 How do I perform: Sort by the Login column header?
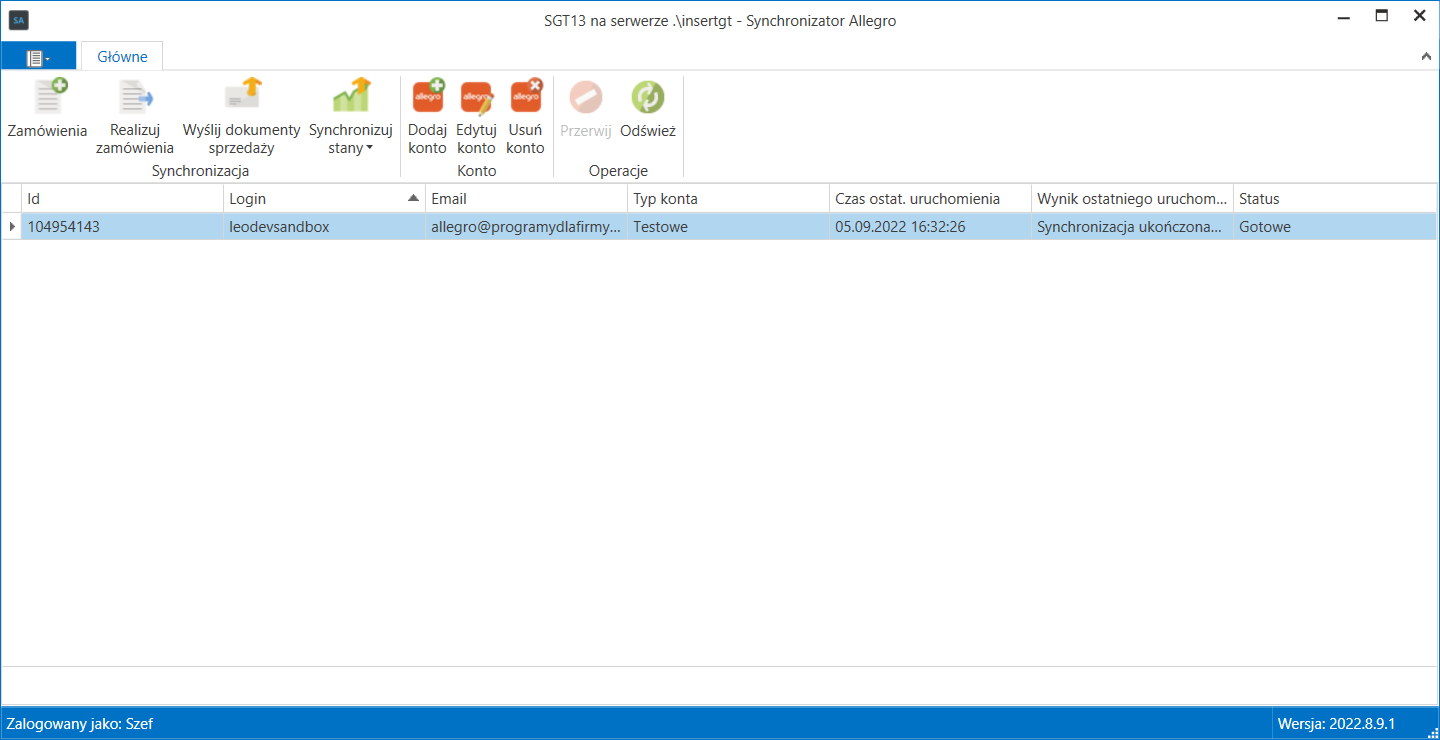[x=324, y=199]
